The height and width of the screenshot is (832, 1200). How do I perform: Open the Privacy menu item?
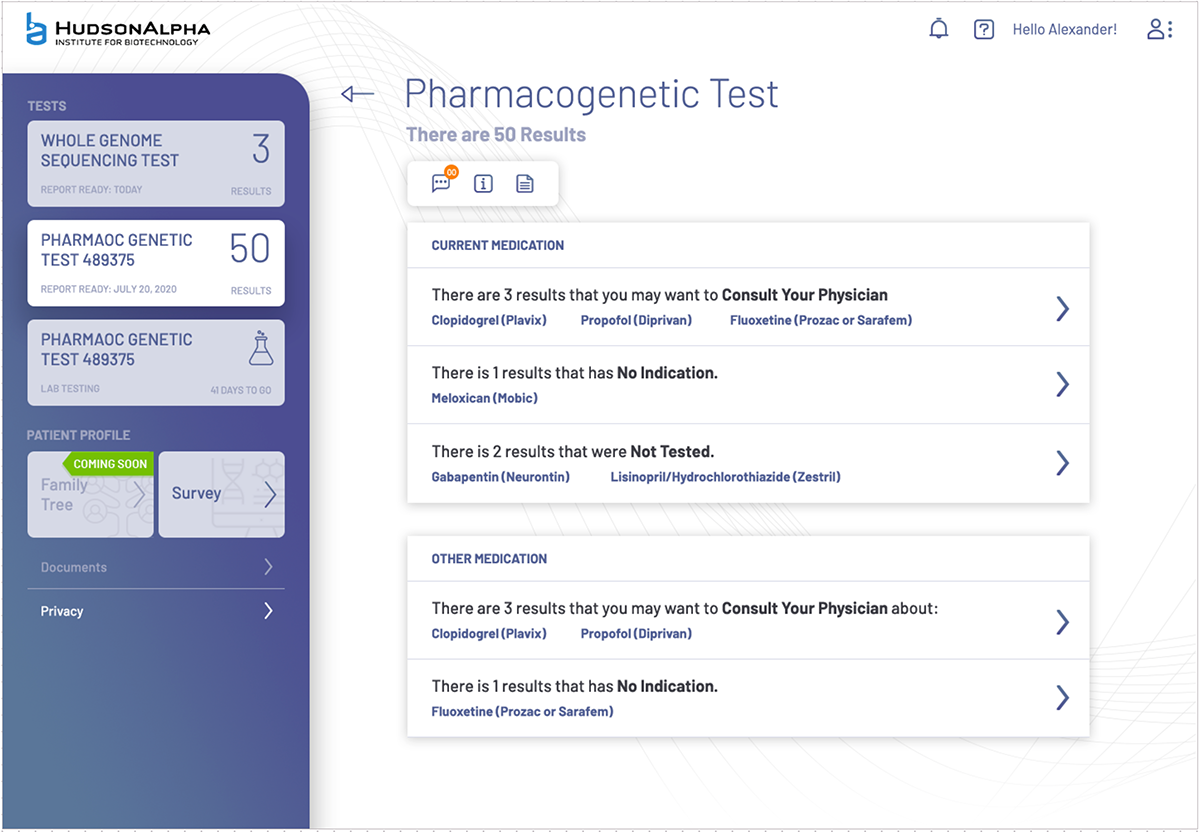(156, 611)
